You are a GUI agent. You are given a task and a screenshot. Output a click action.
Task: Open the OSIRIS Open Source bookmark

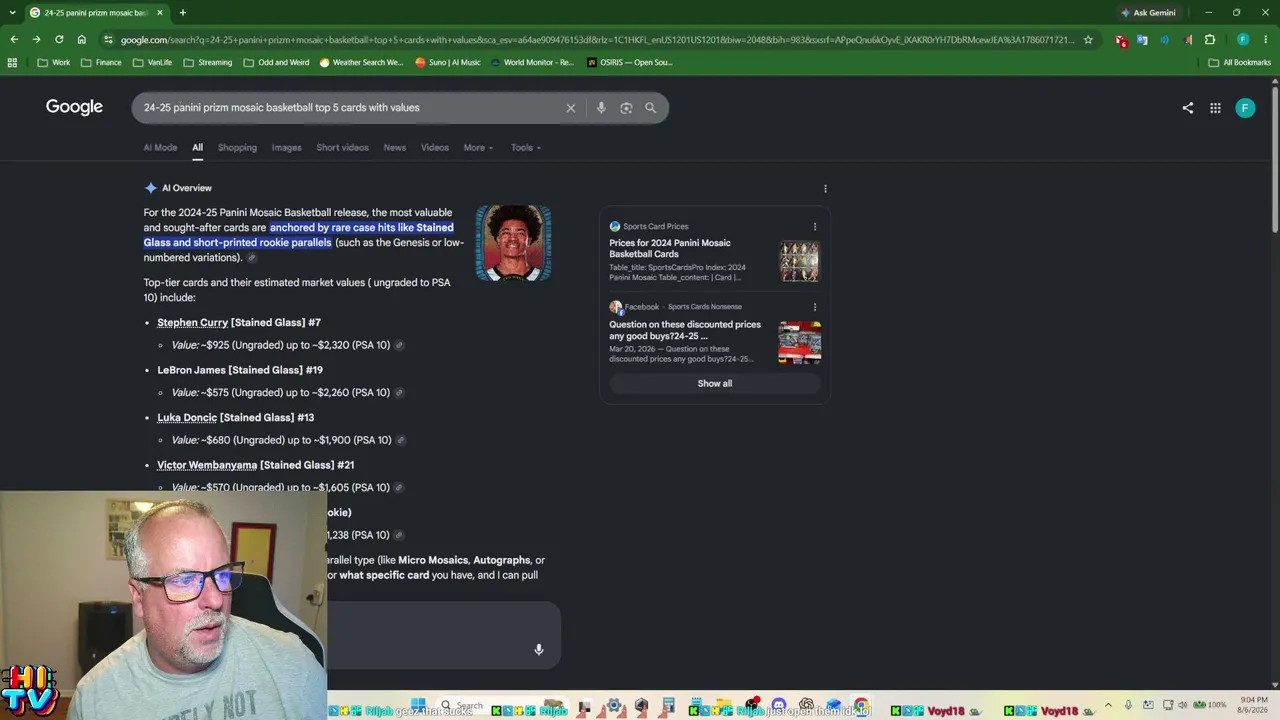coord(630,62)
